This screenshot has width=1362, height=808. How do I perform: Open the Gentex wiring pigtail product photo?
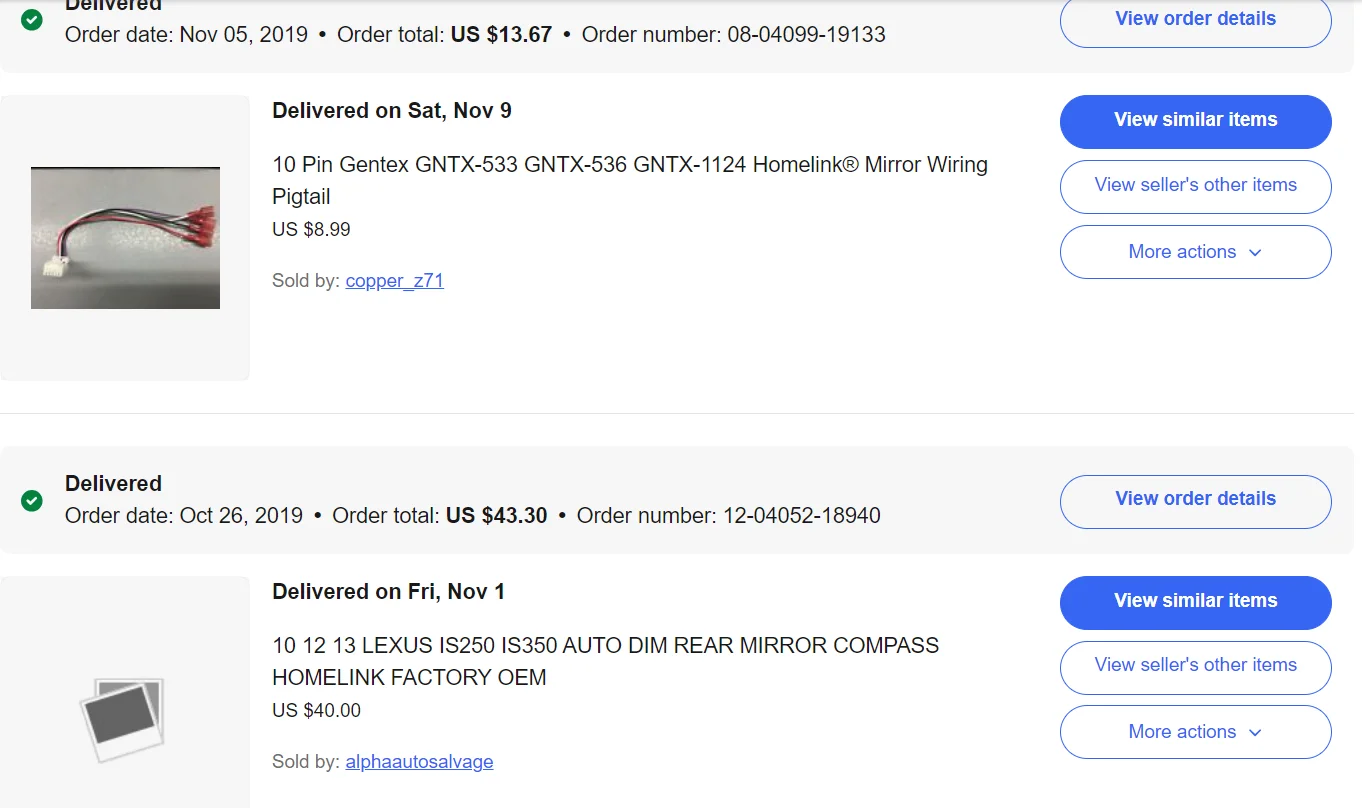click(x=125, y=238)
